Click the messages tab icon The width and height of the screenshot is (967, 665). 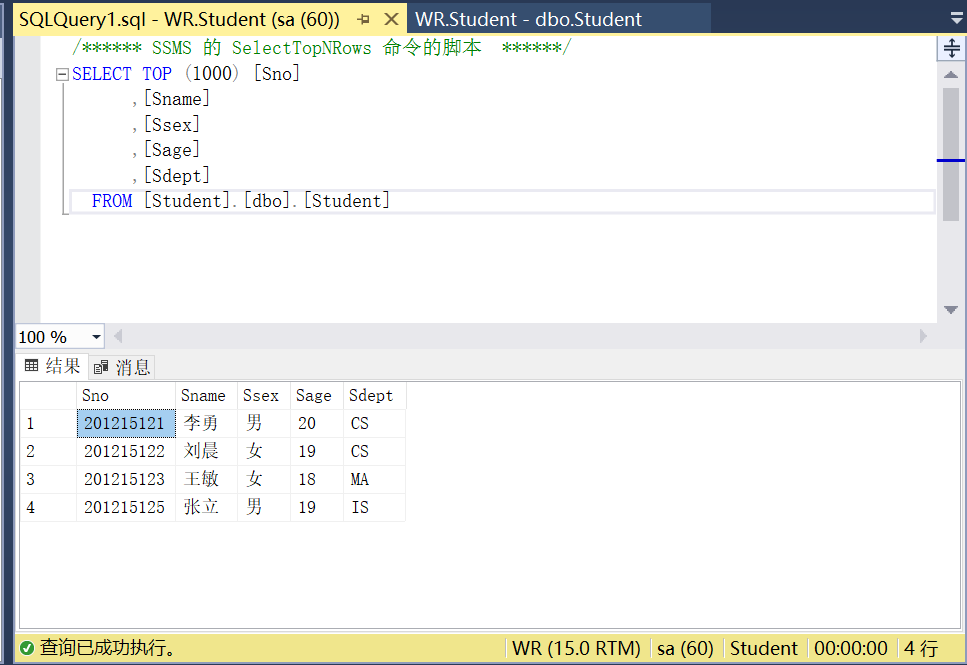coord(101,368)
